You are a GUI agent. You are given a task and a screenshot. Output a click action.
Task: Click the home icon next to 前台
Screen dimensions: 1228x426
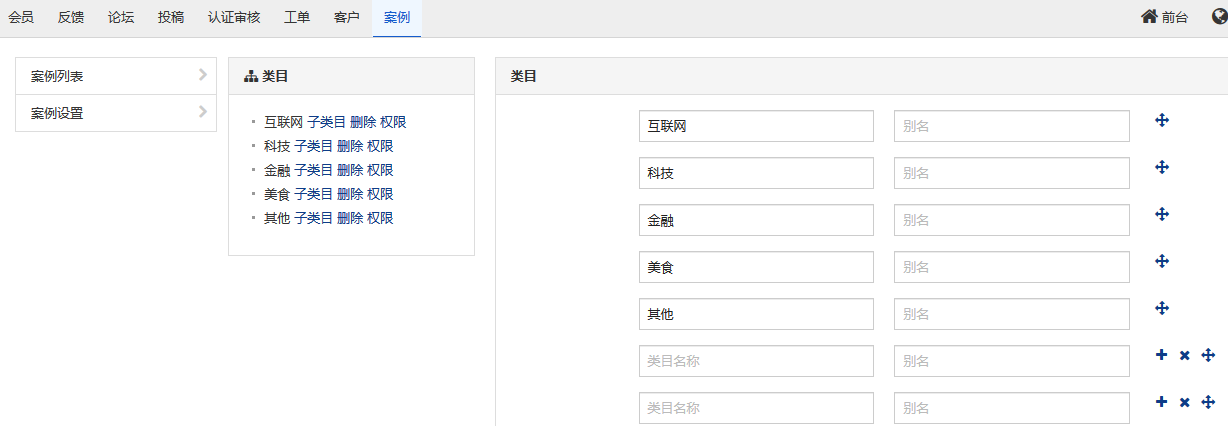pos(1149,17)
